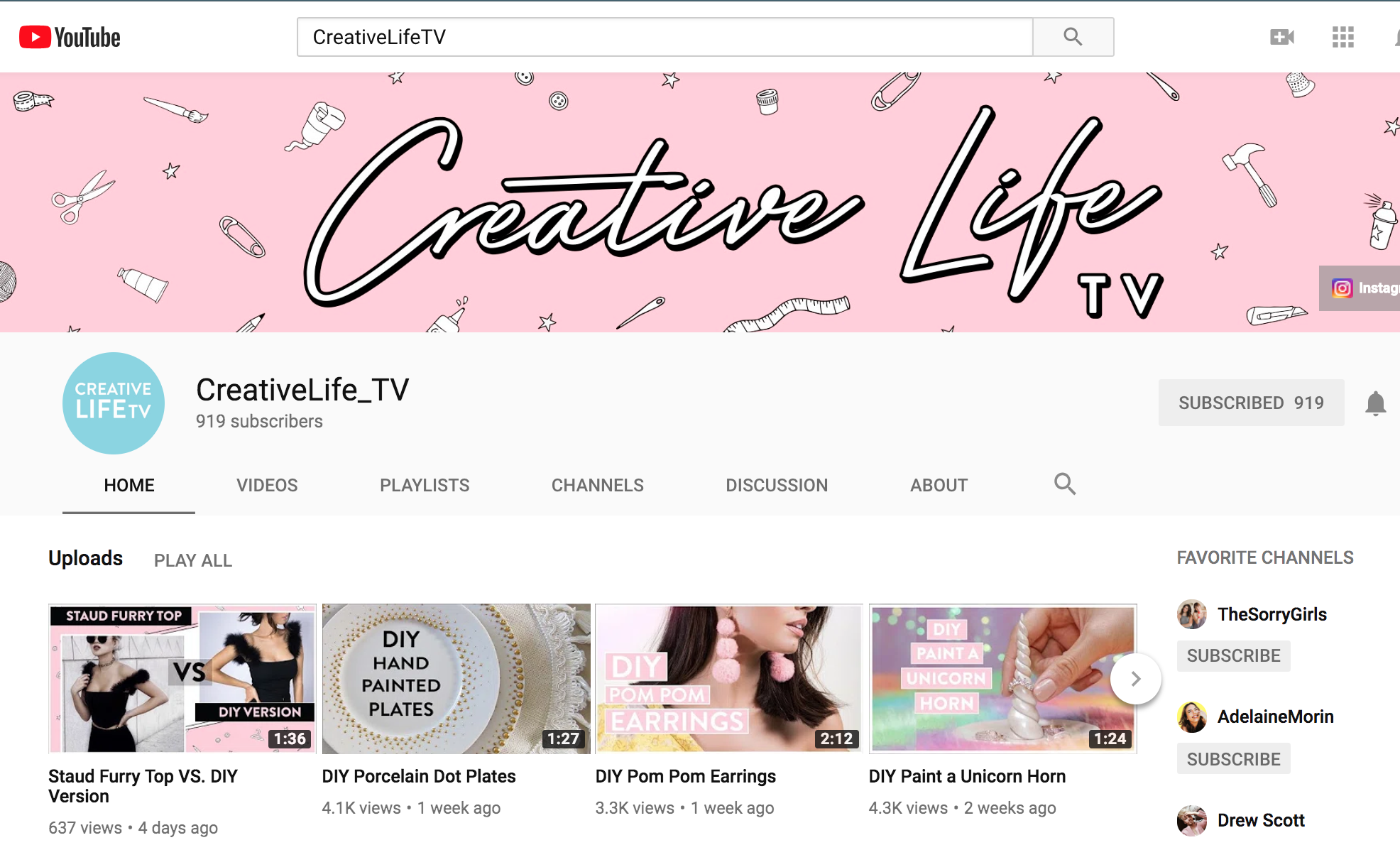This screenshot has height=845, width=1400.
Task: Click the title 'DIY Porcelain Dot Plates'
Action: click(x=419, y=776)
